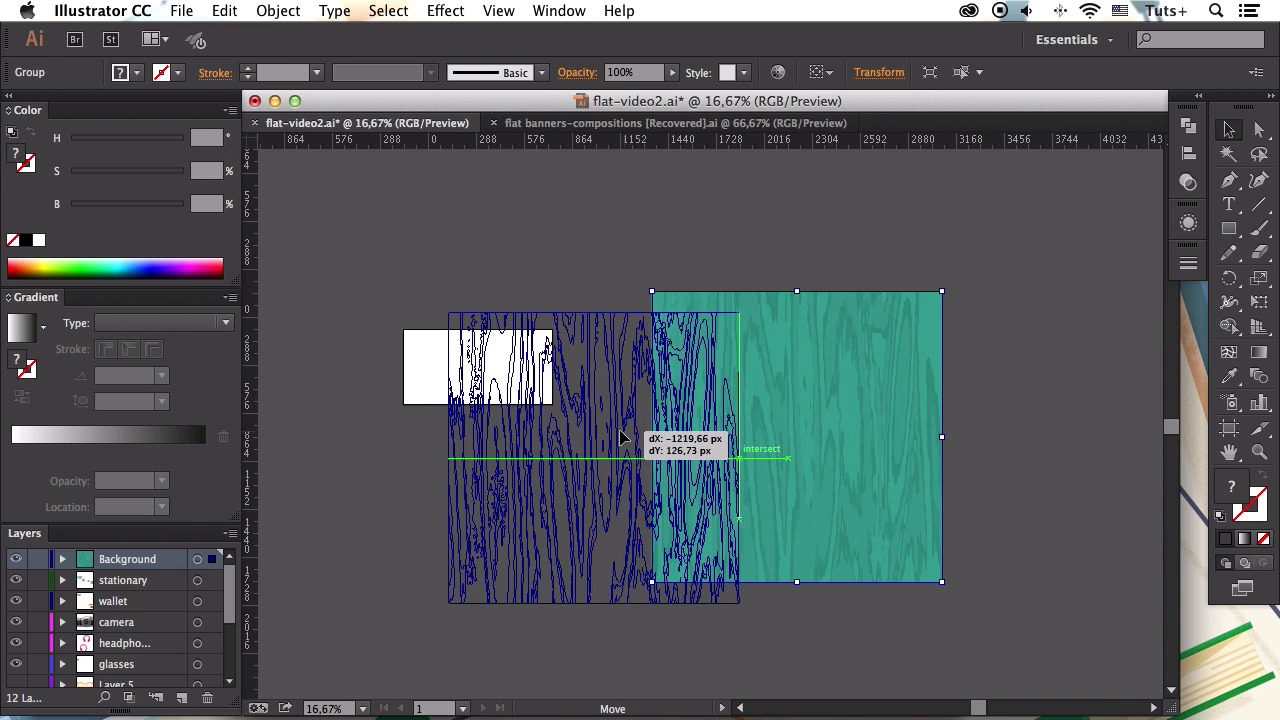
Task: Click the Style swatch in control bar
Action: click(728, 72)
